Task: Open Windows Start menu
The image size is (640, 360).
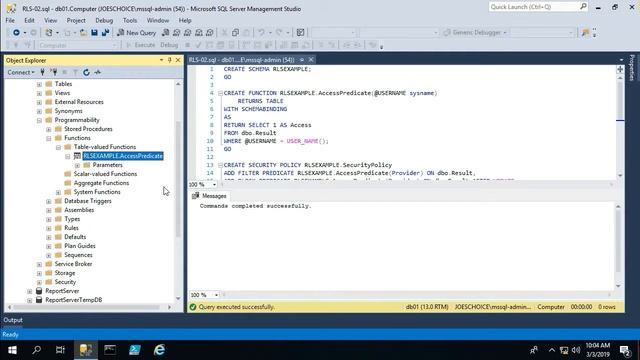Action: click(12, 350)
